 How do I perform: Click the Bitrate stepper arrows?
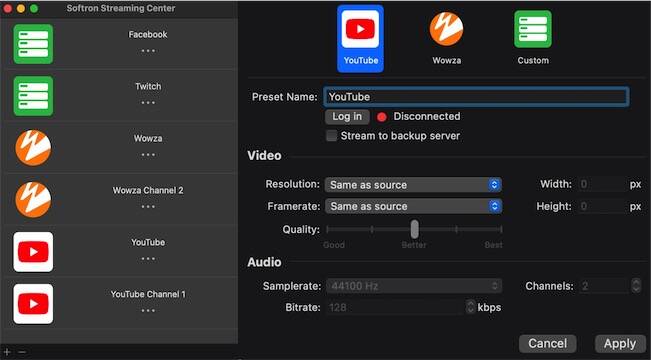(470, 307)
